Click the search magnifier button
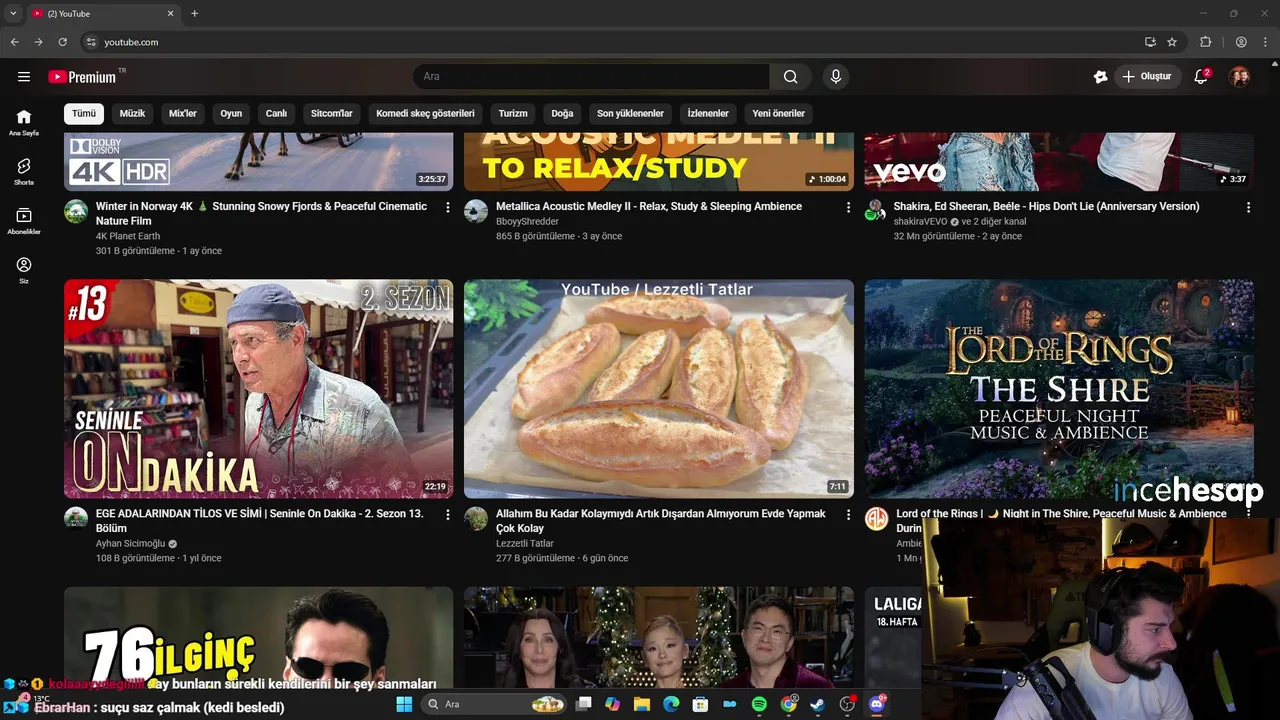Image resolution: width=1280 pixels, height=720 pixels. click(x=791, y=77)
